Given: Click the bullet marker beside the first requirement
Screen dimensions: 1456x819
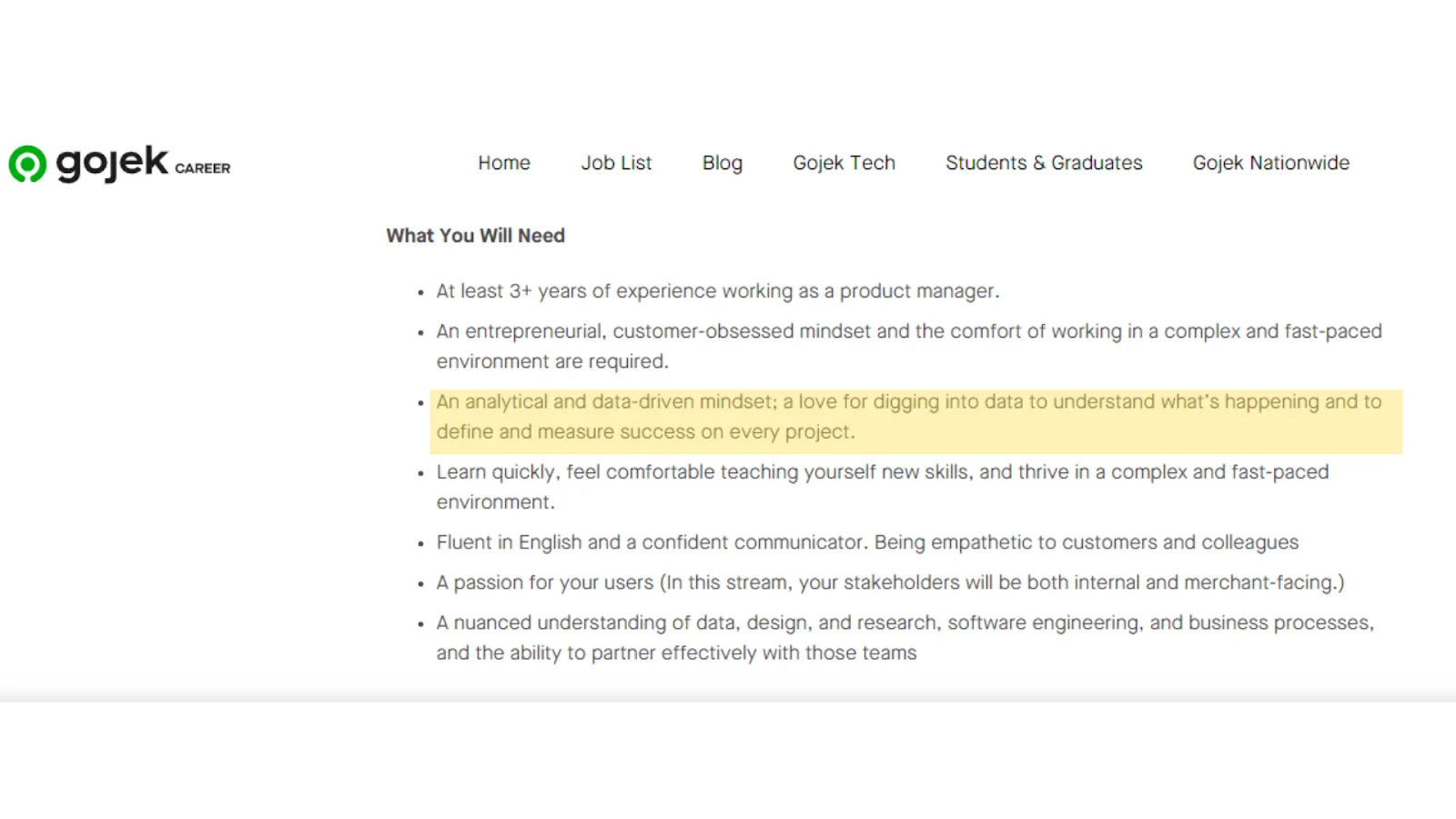Looking at the screenshot, I should click(420, 292).
